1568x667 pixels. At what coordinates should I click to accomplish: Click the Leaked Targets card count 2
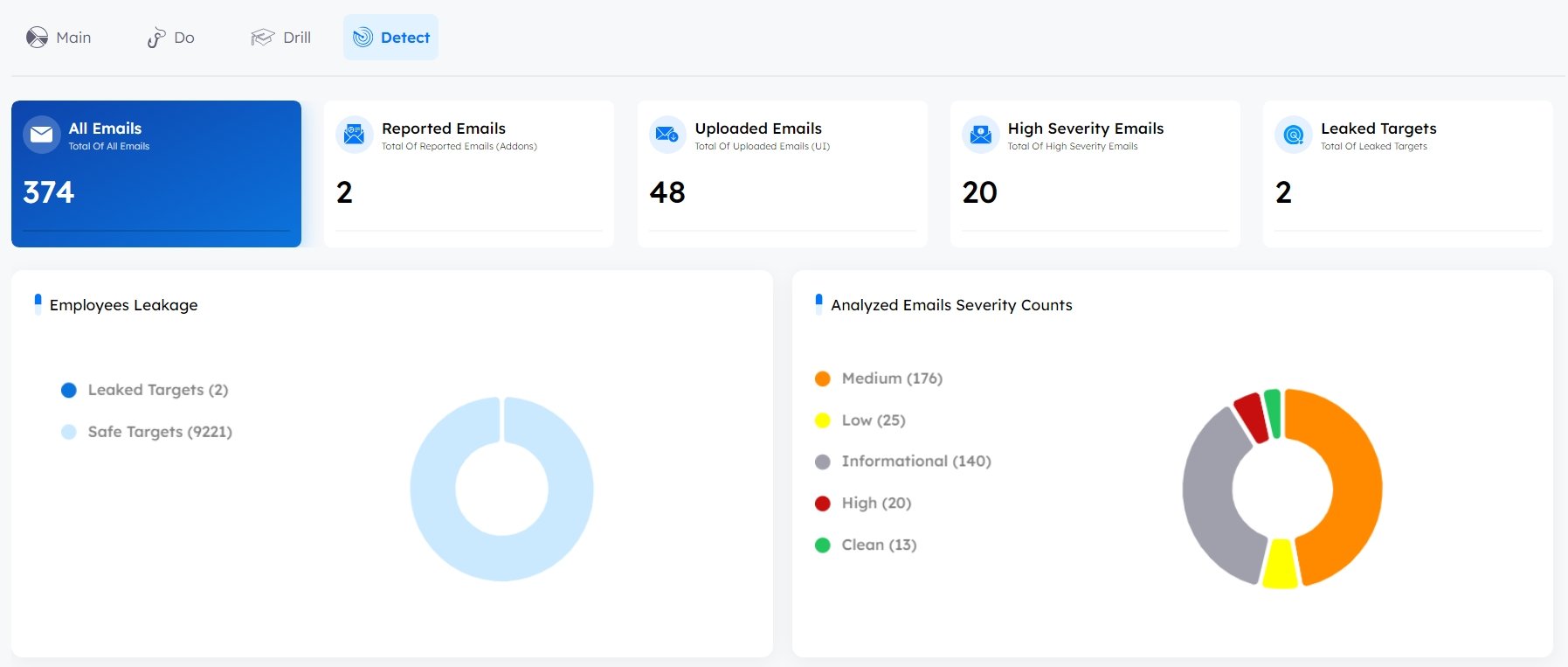[1283, 192]
